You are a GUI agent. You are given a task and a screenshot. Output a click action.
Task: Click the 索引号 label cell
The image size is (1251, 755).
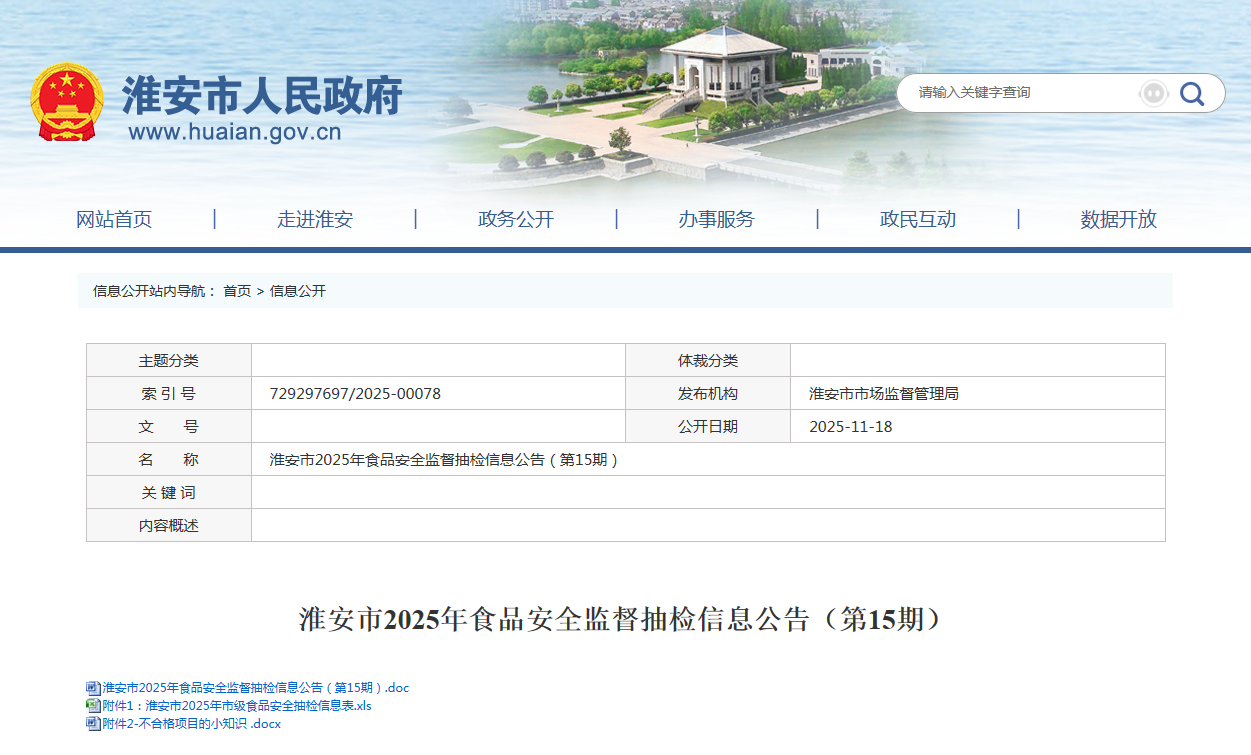169,394
